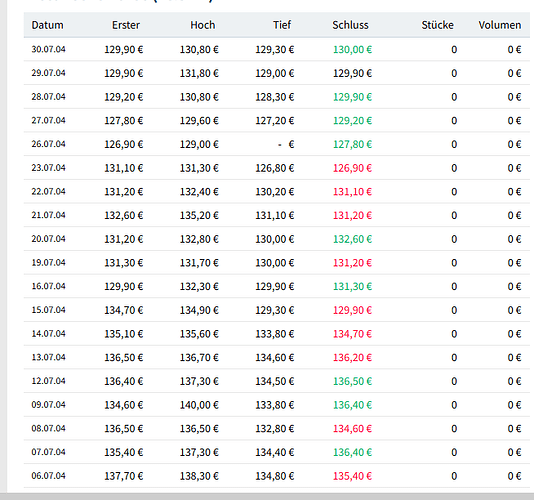This screenshot has height=500, width=534.
Task: Click high value 140,00 € on 09.07.04
Action: click(199, 405)
